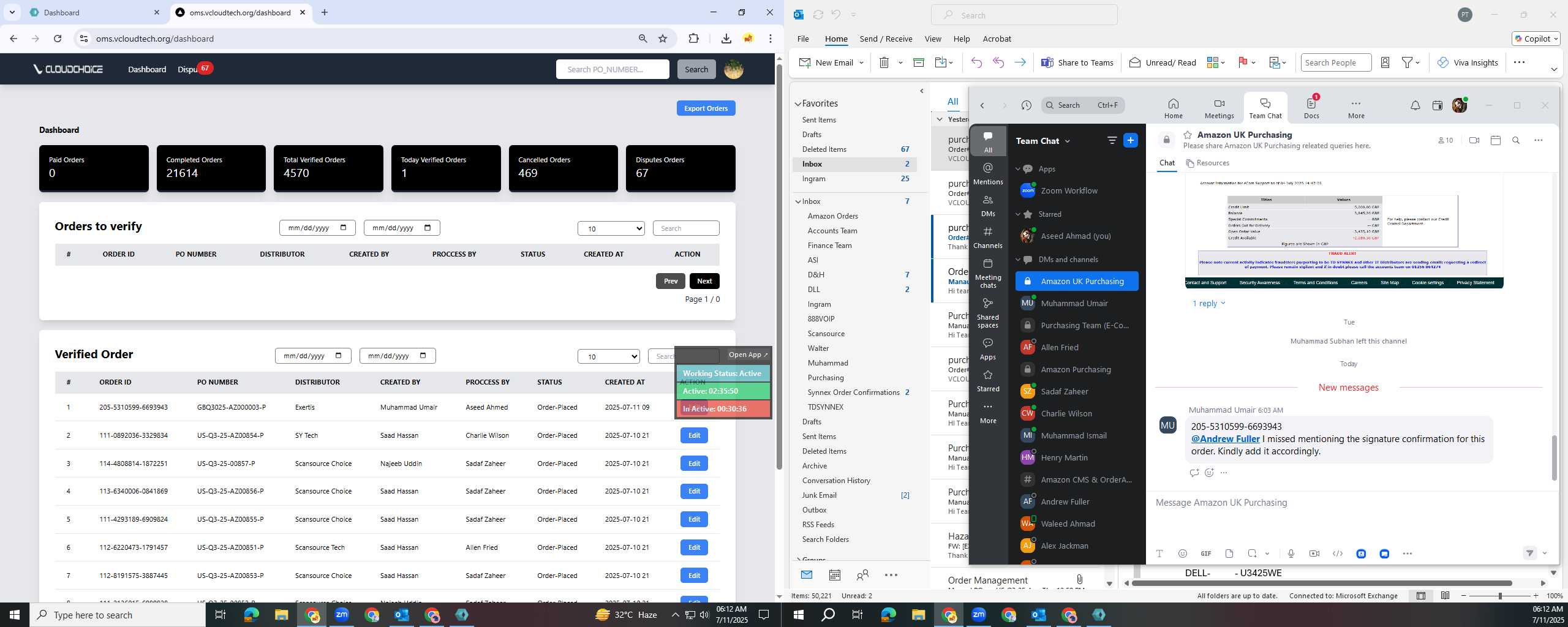Screen dimensions: 1568x627
Task: Click the attach file icon in Zoom chat
Action: click(x=1229, y=554)
